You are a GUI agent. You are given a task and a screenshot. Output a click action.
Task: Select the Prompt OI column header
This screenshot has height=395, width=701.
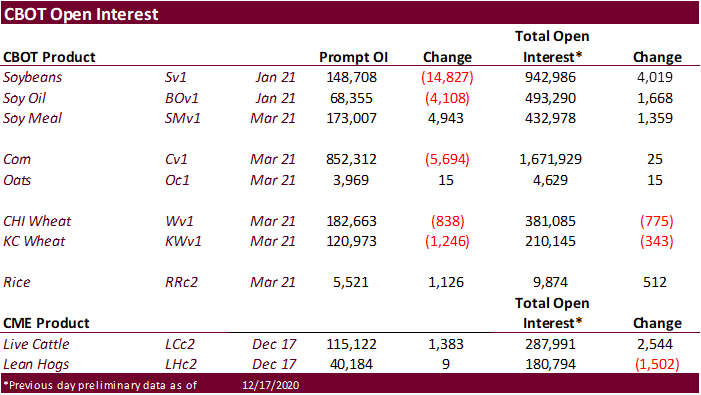[353, 57]
